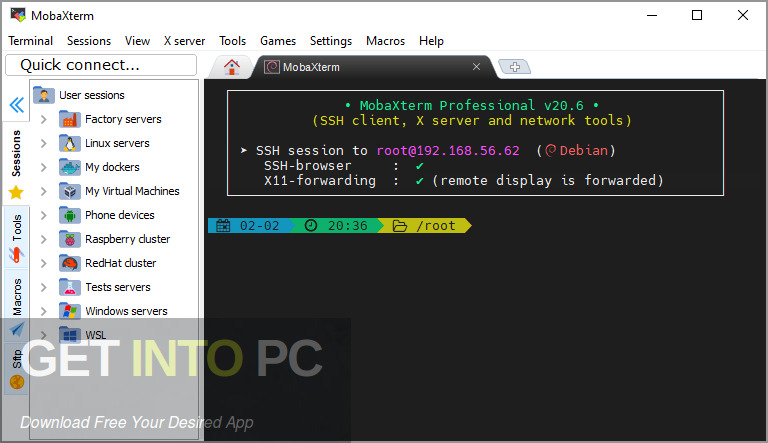768x443 pixels.
Task: Click the Raspberry cluster raspberry icon
Action: click(70, 239)
